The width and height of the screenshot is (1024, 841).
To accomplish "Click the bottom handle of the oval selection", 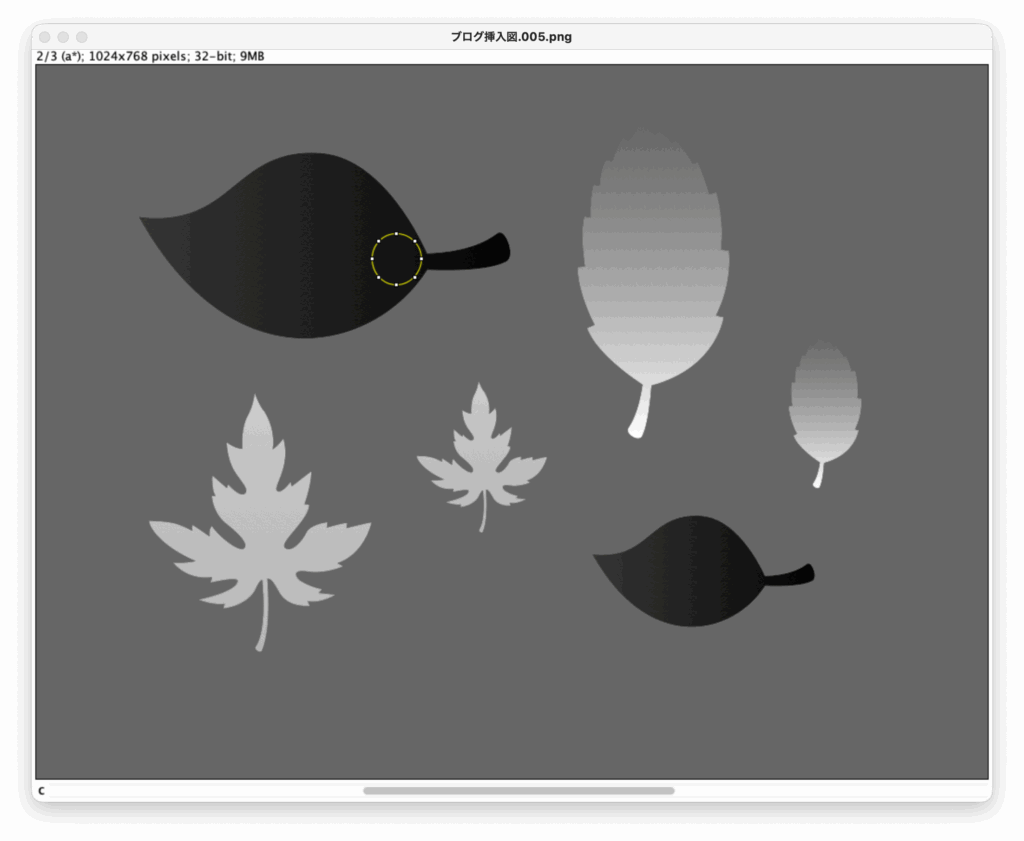I will (x=397, y=284).
